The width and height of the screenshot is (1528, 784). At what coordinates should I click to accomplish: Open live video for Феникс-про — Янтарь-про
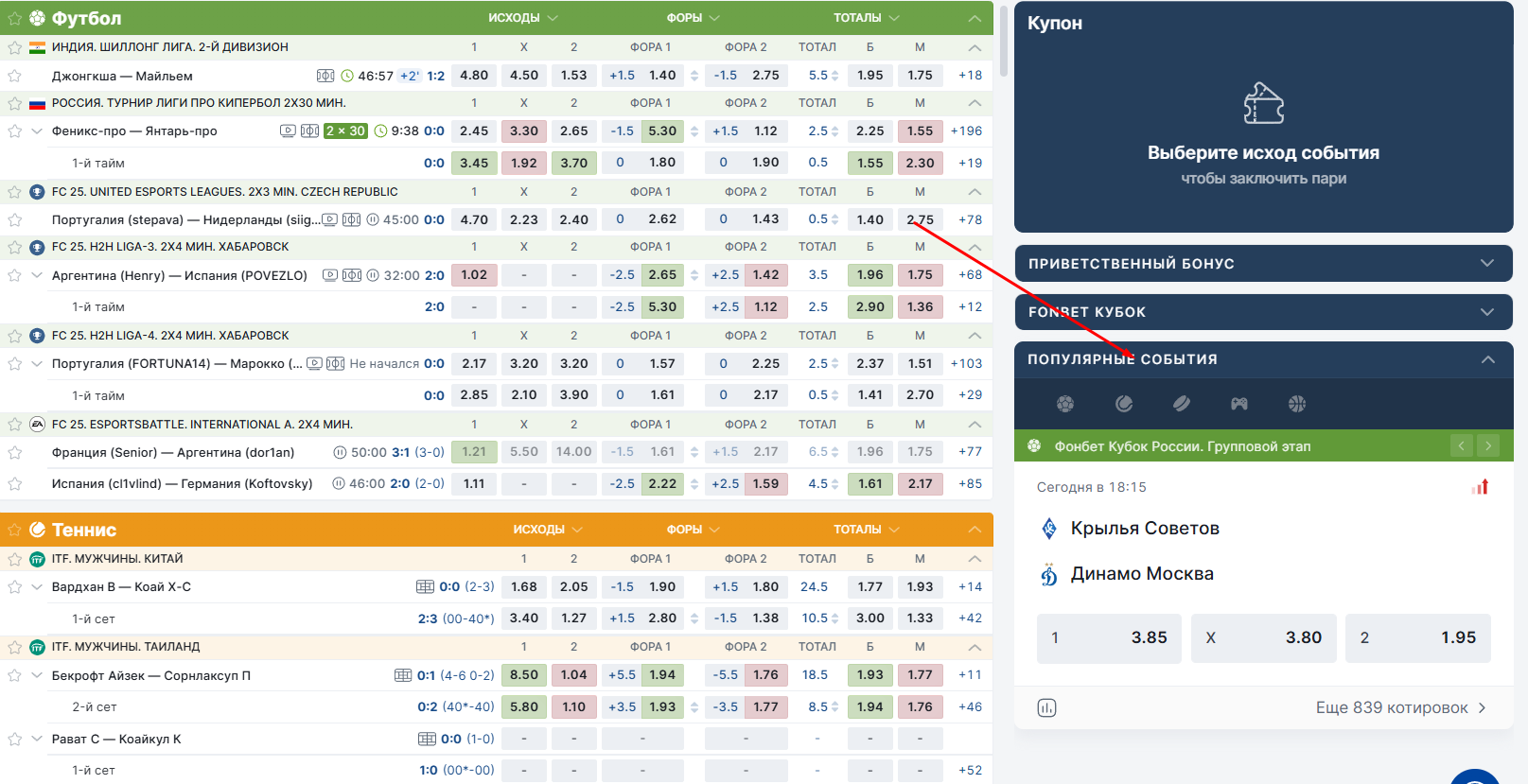pos(288,131)
